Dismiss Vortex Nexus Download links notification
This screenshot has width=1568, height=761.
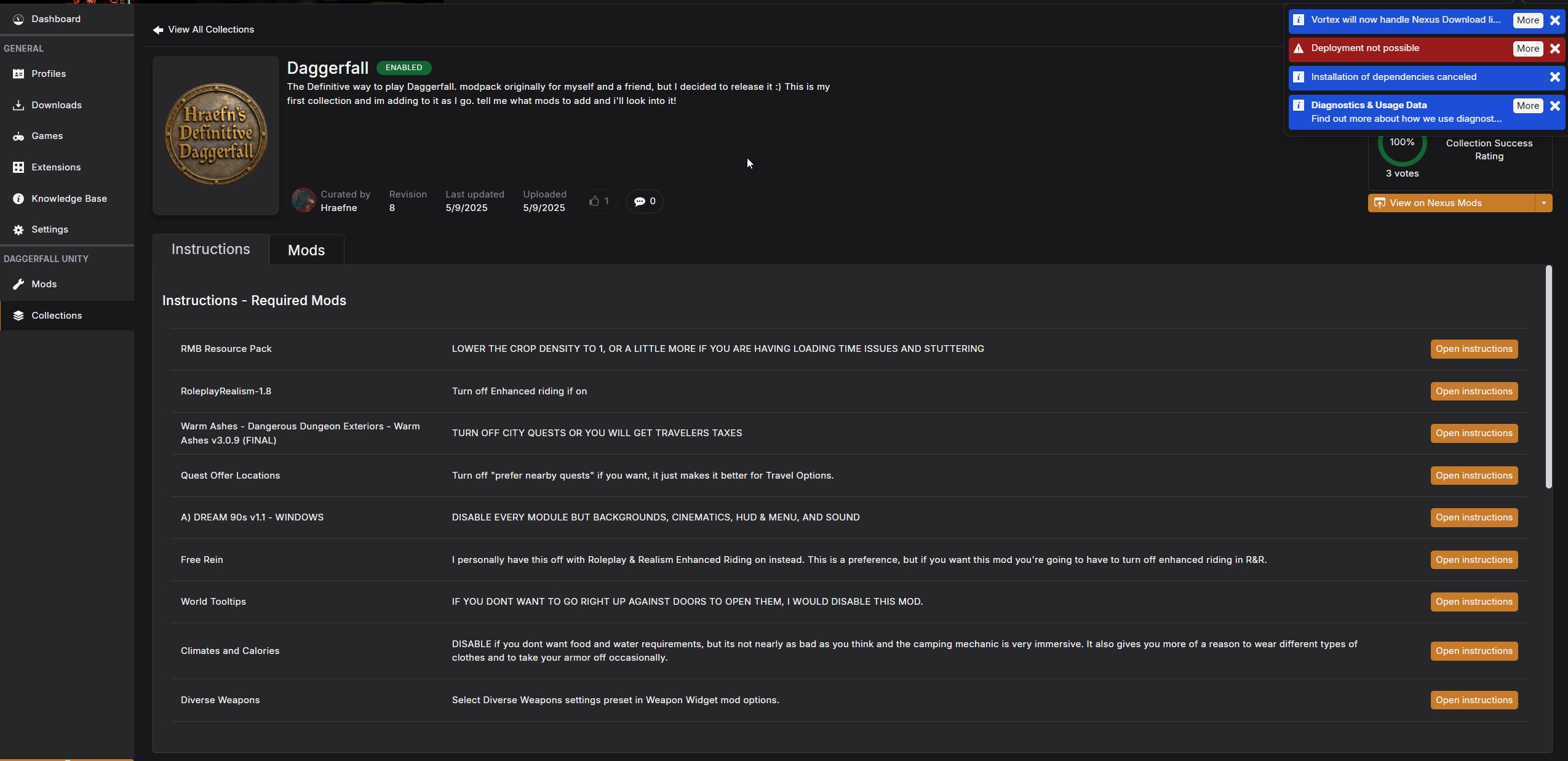click(1555, 20)
